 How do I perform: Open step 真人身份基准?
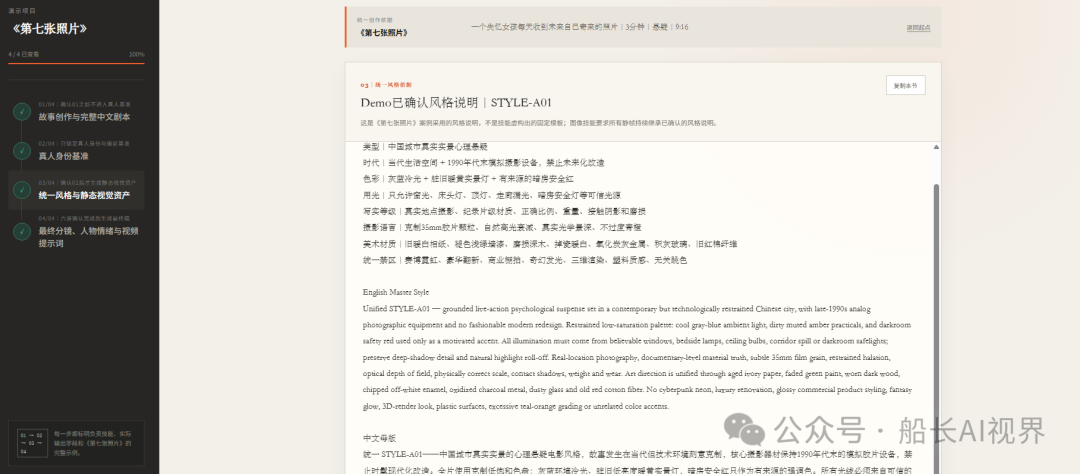(x=76, y=150)
